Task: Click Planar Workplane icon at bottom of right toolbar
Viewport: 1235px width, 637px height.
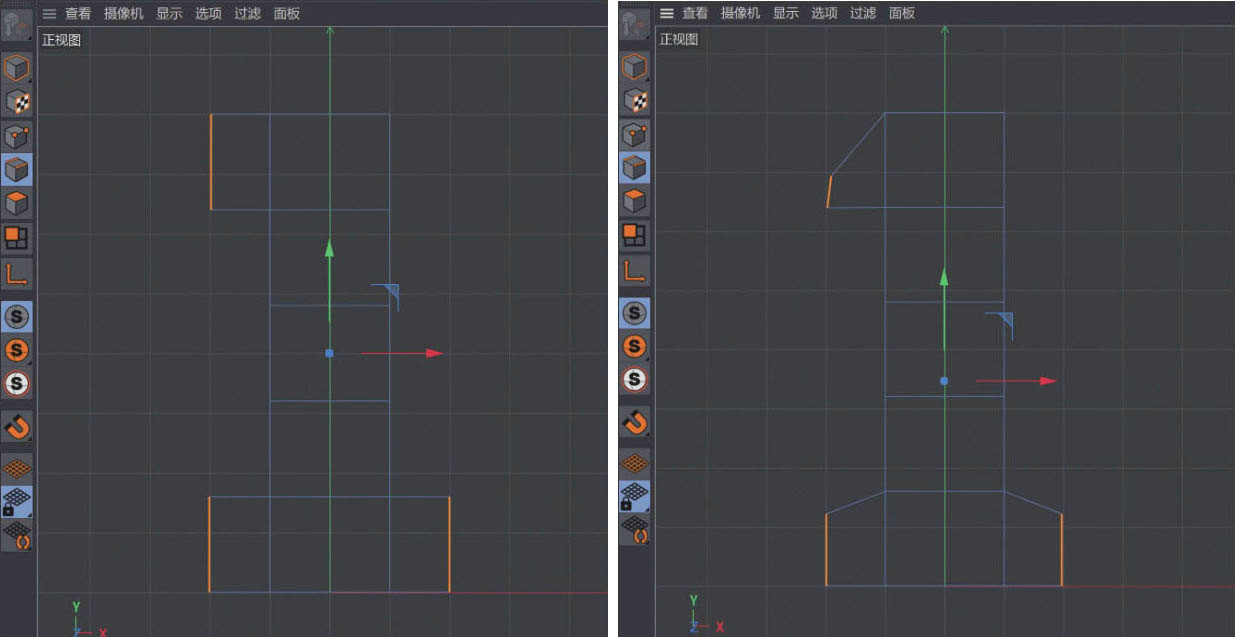Action: pyautogui.click(x=634, y=529)
